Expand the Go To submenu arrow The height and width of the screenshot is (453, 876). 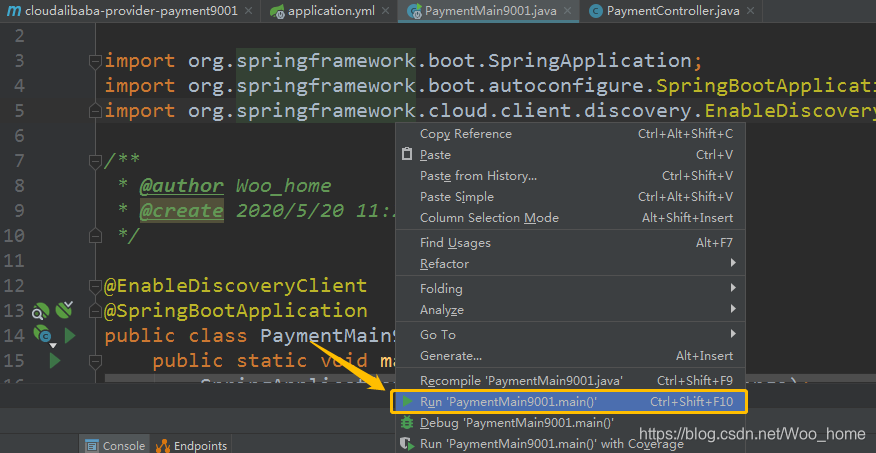(x=734, y=334)
